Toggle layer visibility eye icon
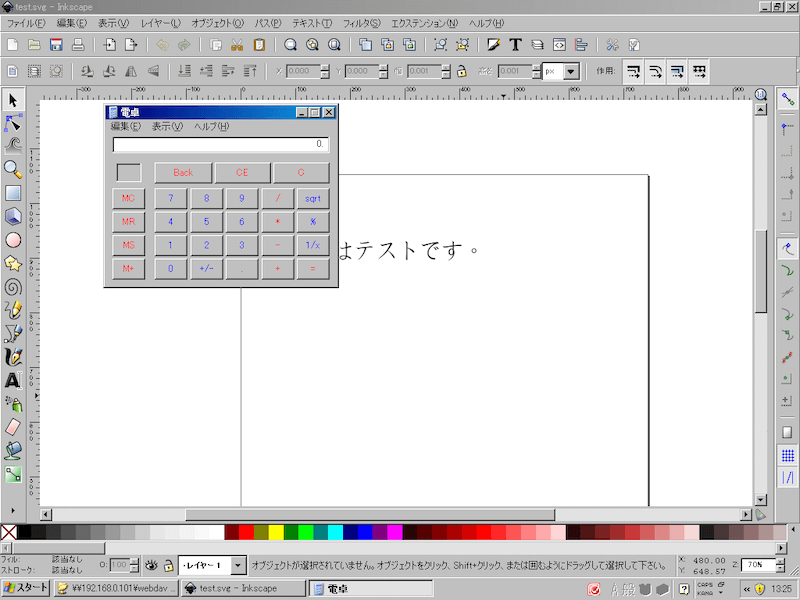This screenshot has width=800, height=600. point(151,565)
